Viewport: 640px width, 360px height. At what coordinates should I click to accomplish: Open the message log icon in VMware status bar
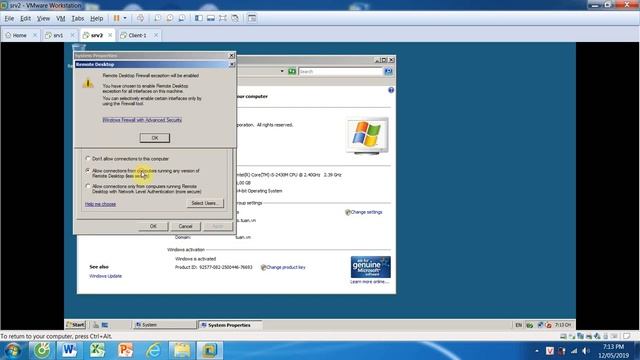tap(627, 336)
